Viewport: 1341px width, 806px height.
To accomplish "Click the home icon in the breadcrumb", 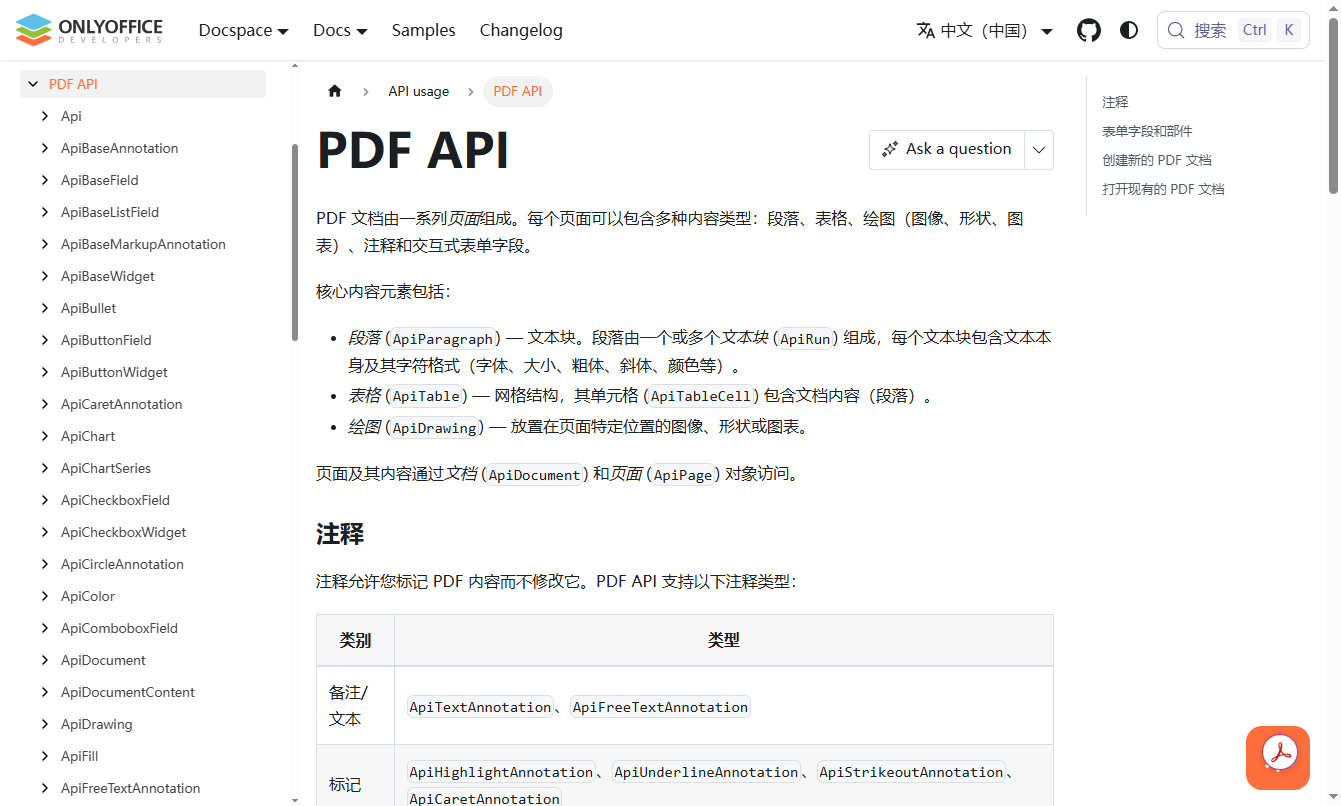I will pos(335,91).
